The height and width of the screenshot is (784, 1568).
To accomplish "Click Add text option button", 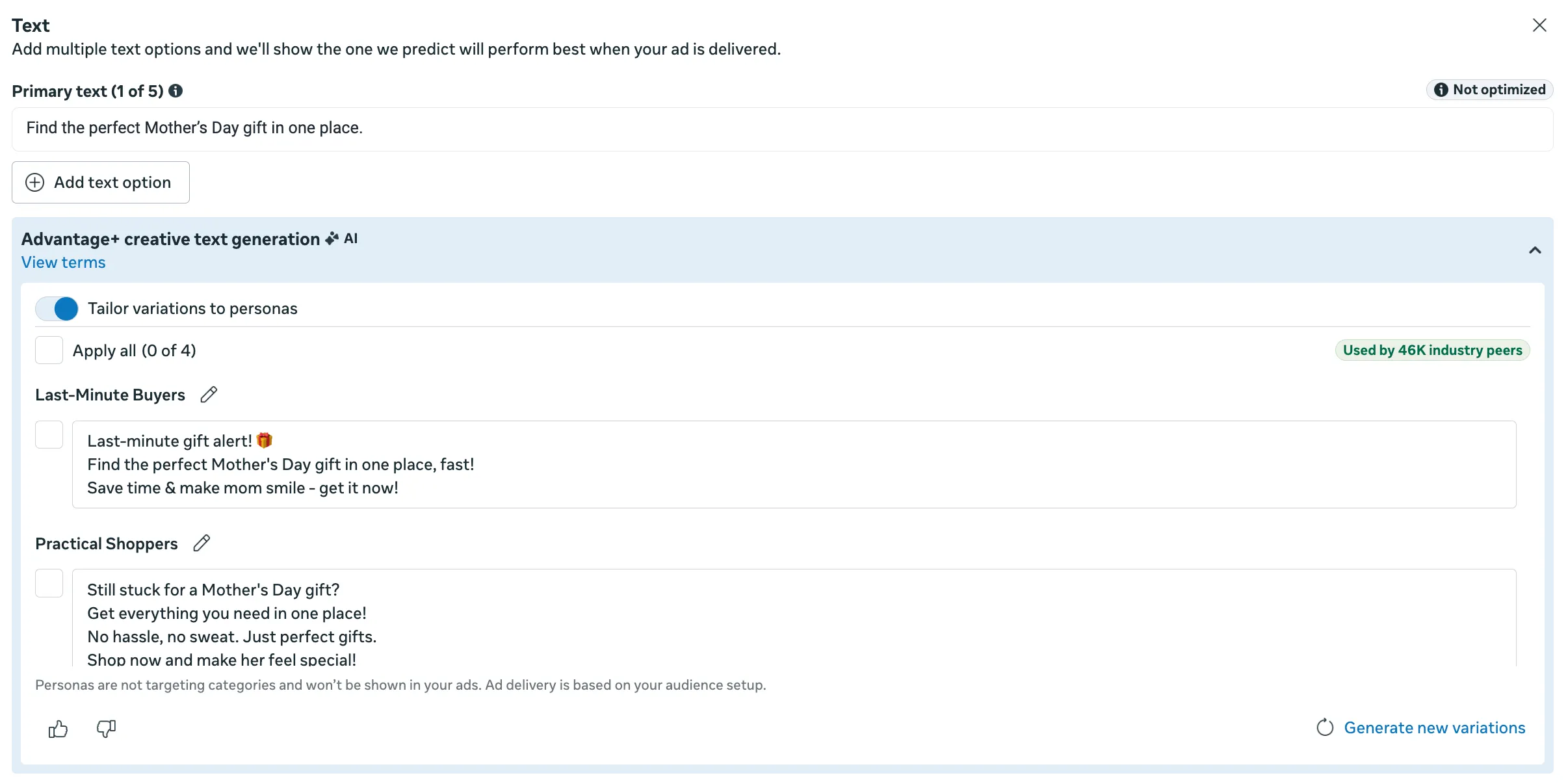I will 101,183.
